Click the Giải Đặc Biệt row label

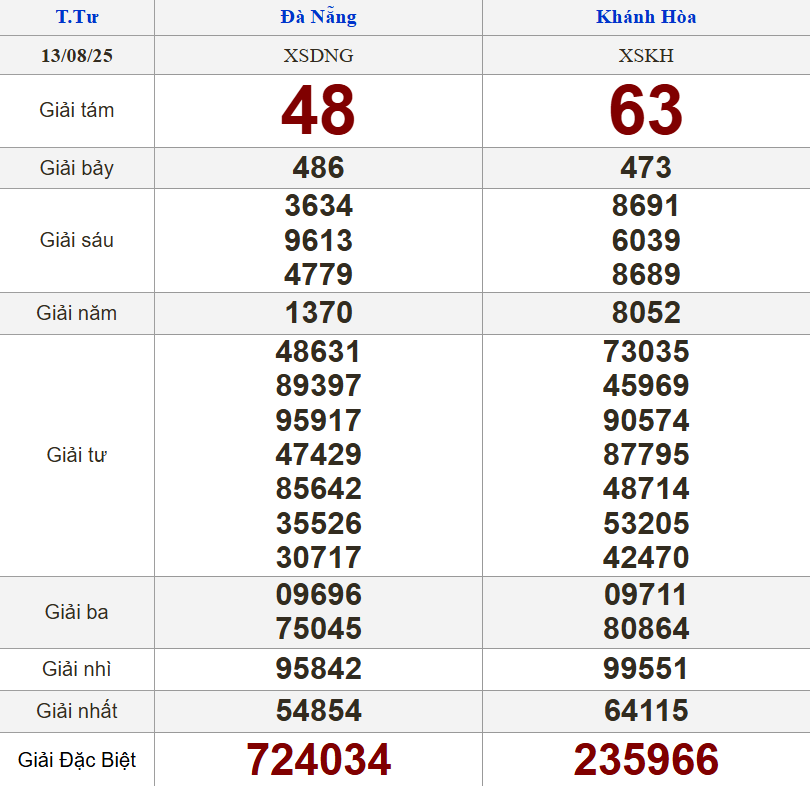(x=77, y=760)
